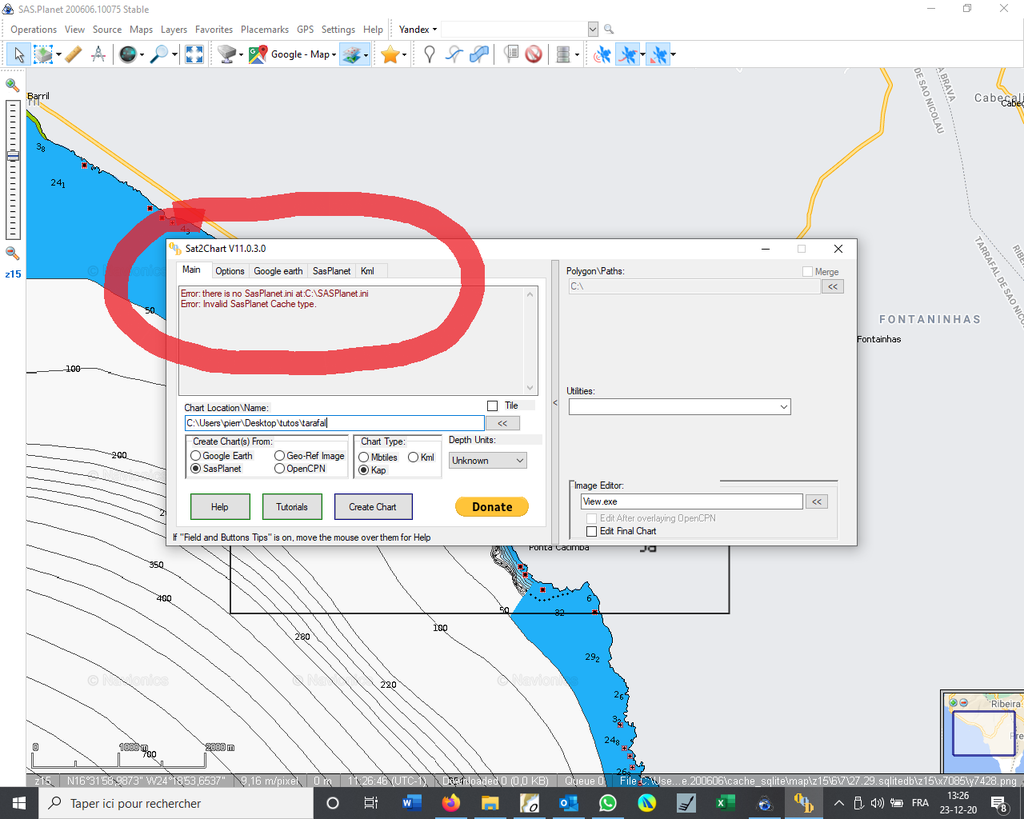Open Tutorials in Sat2Chart
1024x819 pixels.
coord(292,507)
